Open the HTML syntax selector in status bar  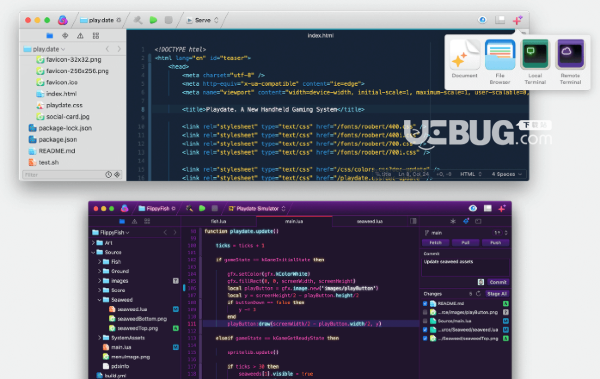tap(471, 174)
